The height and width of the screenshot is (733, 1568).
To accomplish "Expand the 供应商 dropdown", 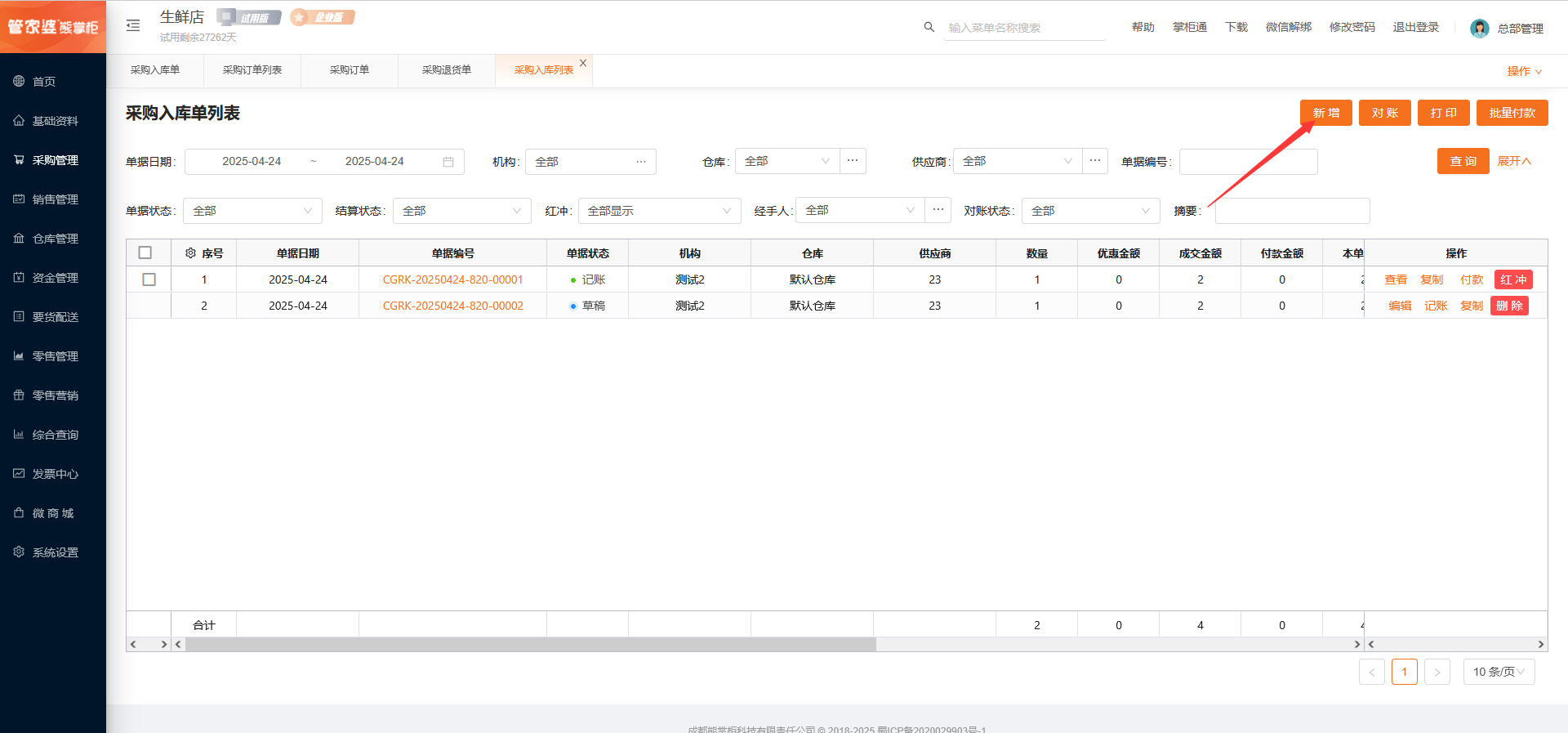I will (x=1018, y=161).
